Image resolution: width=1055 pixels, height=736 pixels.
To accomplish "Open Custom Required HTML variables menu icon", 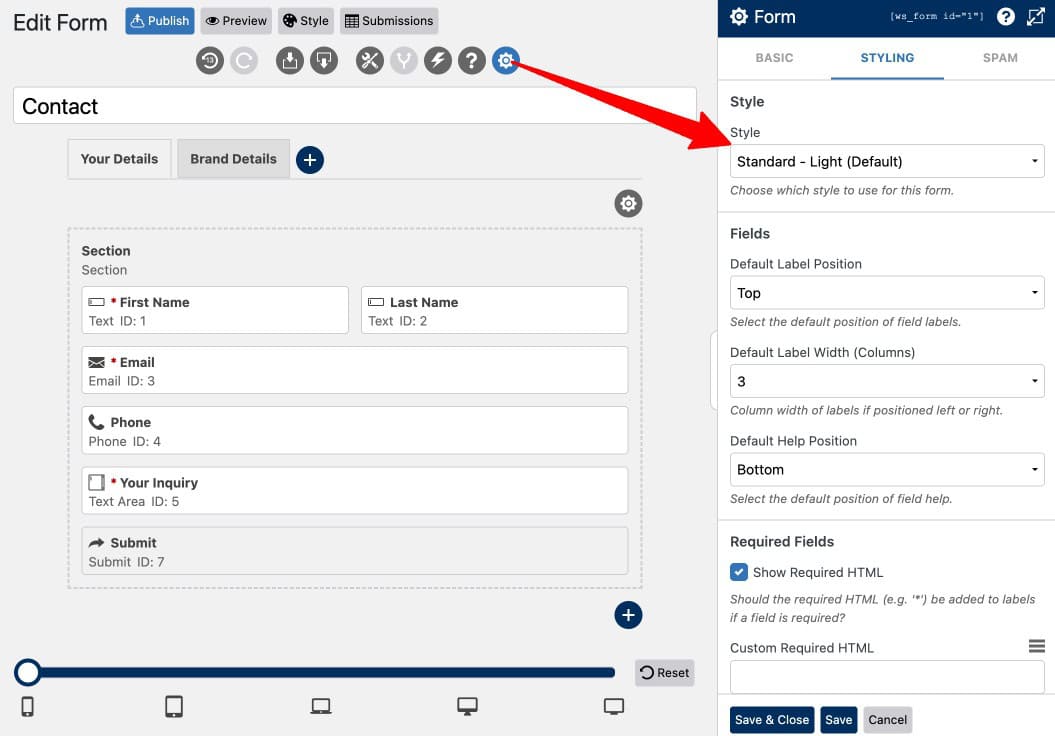I will (1036, 647).
